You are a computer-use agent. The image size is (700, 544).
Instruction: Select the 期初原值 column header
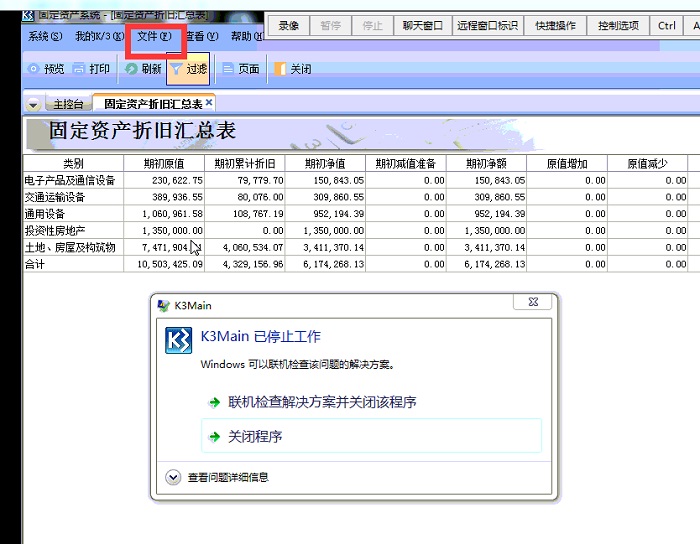tap(164, 163)
